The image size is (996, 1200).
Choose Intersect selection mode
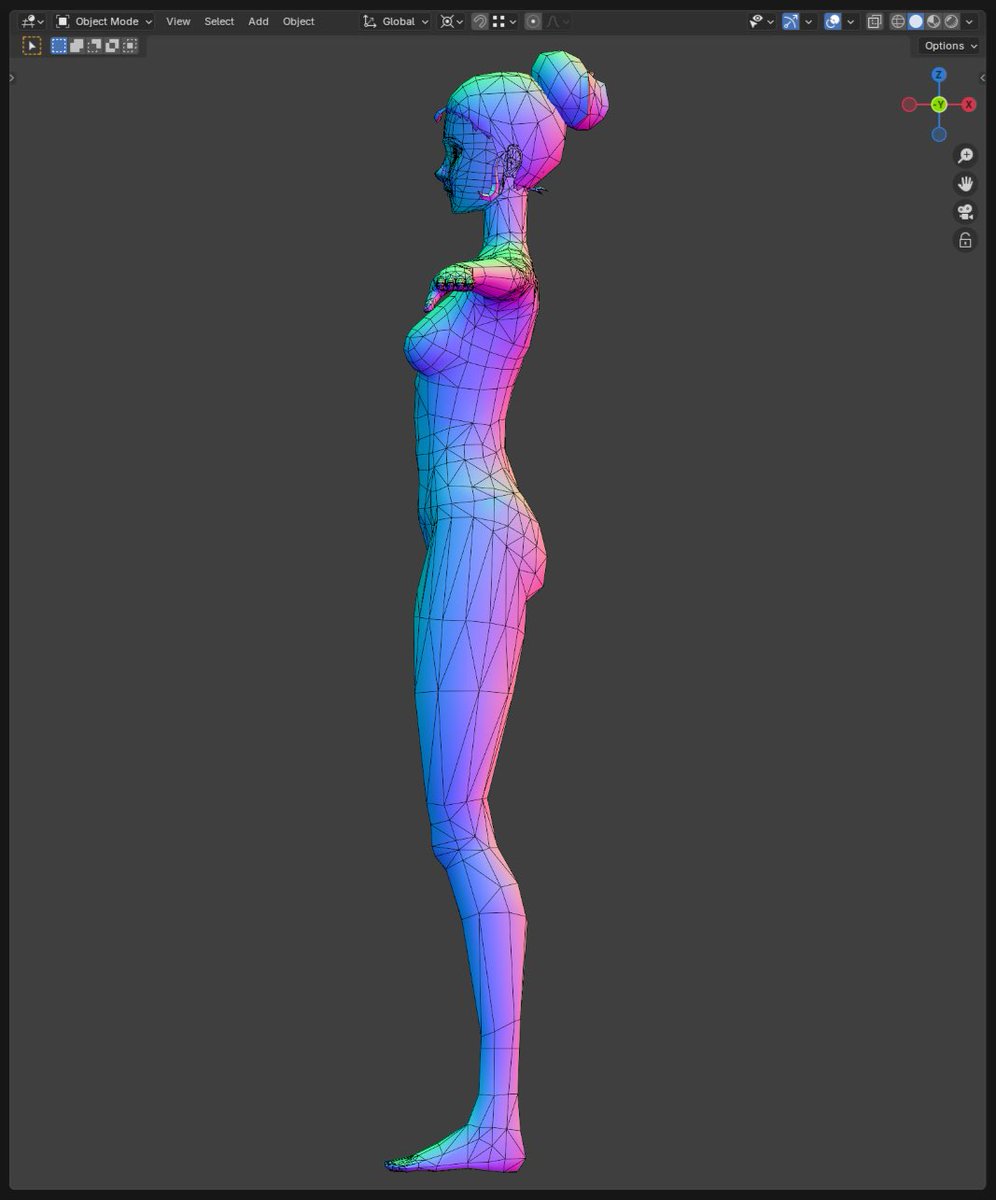point(130,45)
